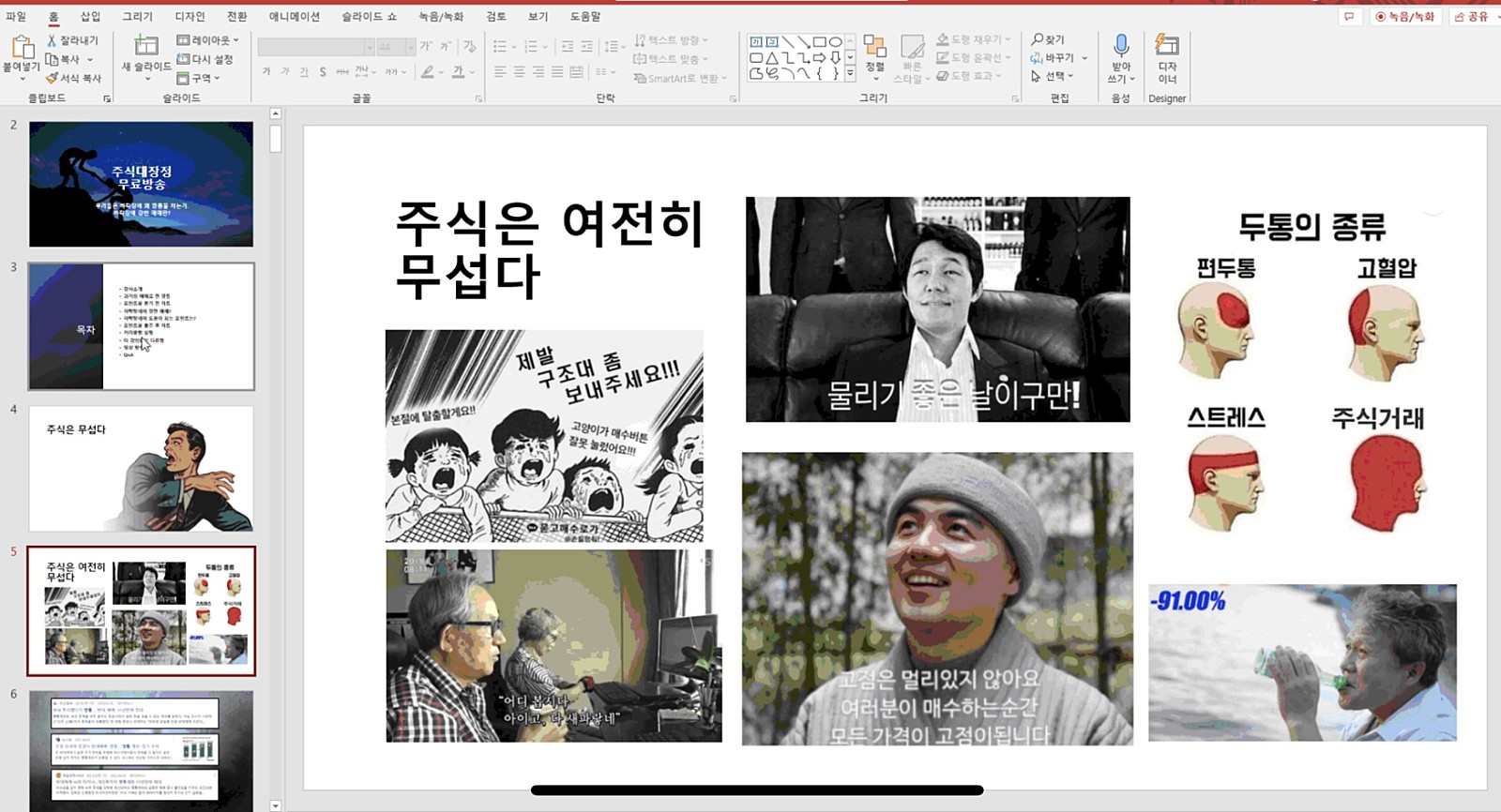This screenshot has width=1501, height=812.
Task: Click the -91.00% image on the slide
Action: [x=1302, y=663]
